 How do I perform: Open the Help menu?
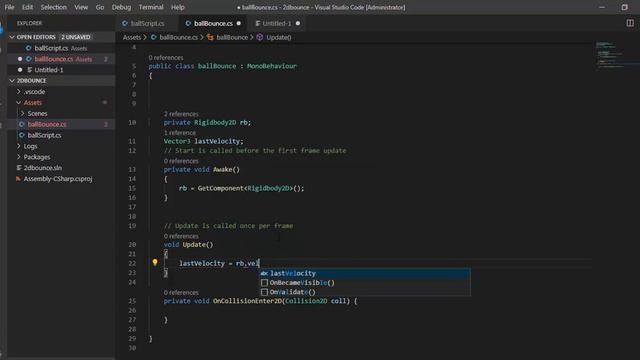[x=178, y=7]
